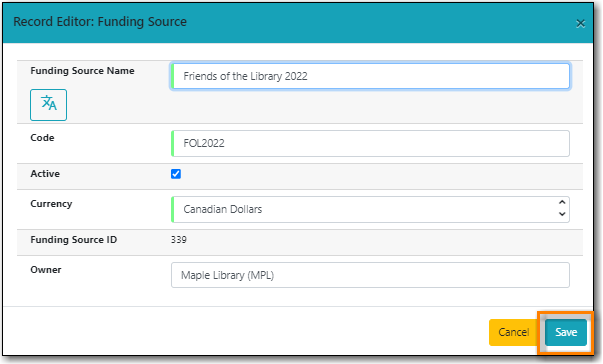The height and width of the screenshot is (364, 603).
Task: Click the Code label text
Action: [x=42, y=138]
